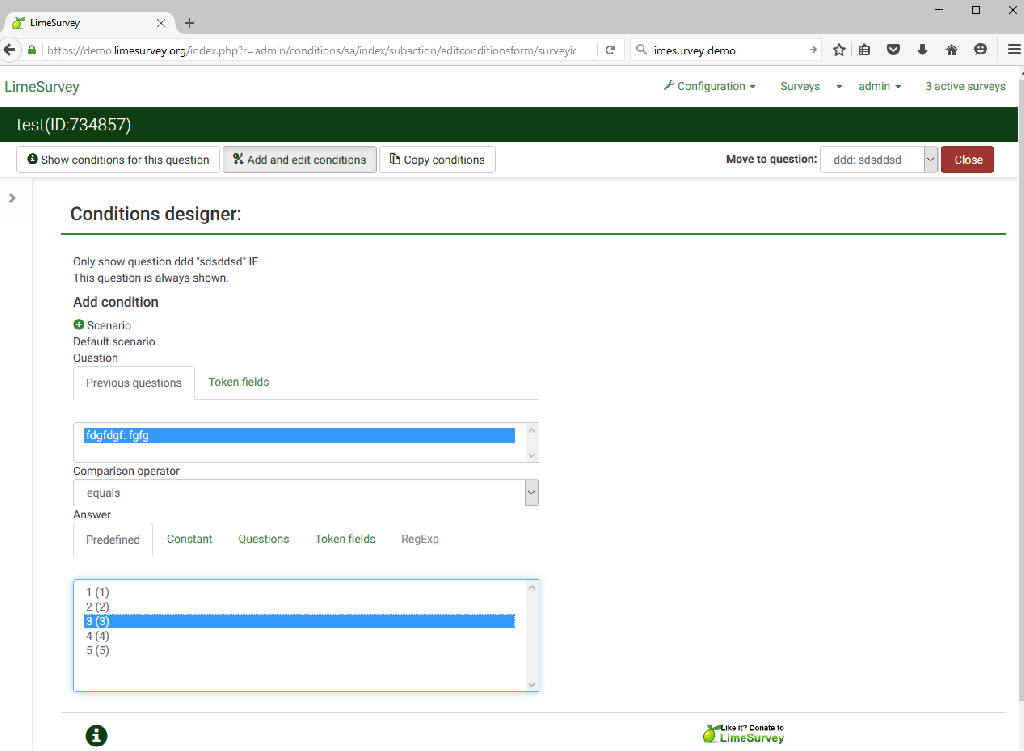Select answer option 4 (4) in list

[98, 636]
